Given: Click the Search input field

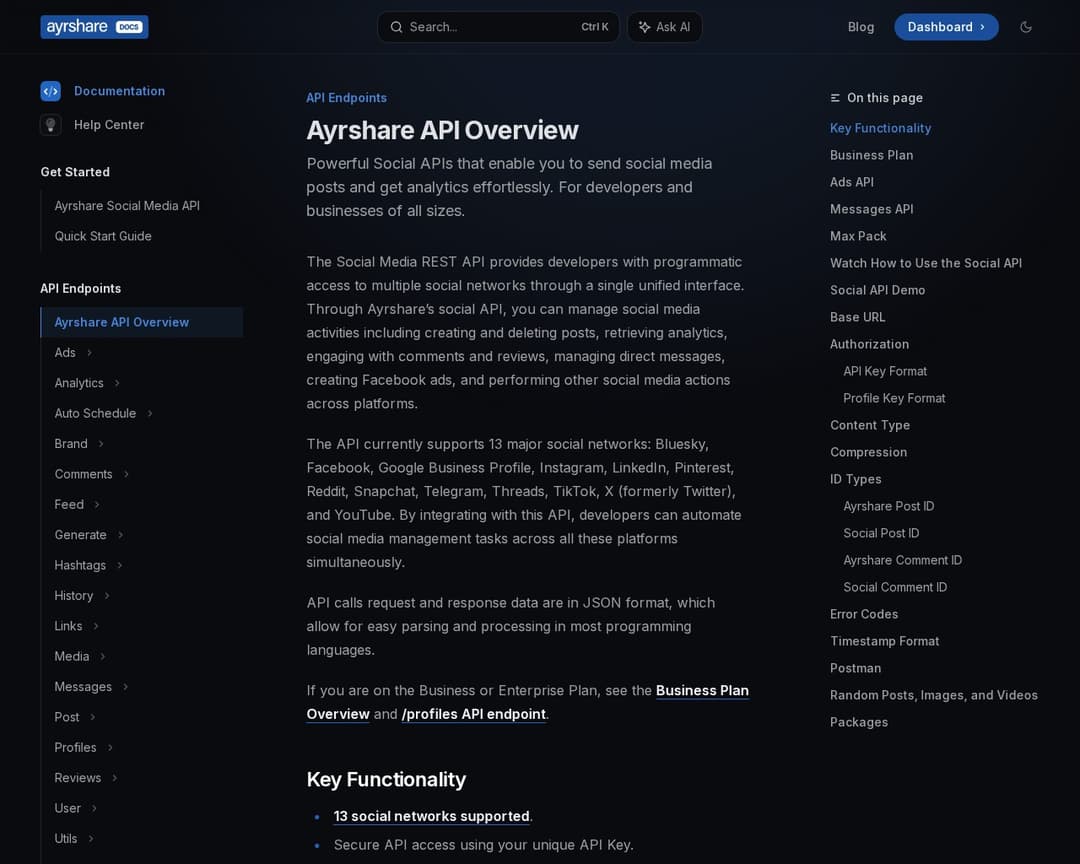Looking at the screenshot, I should click(490, 27).
